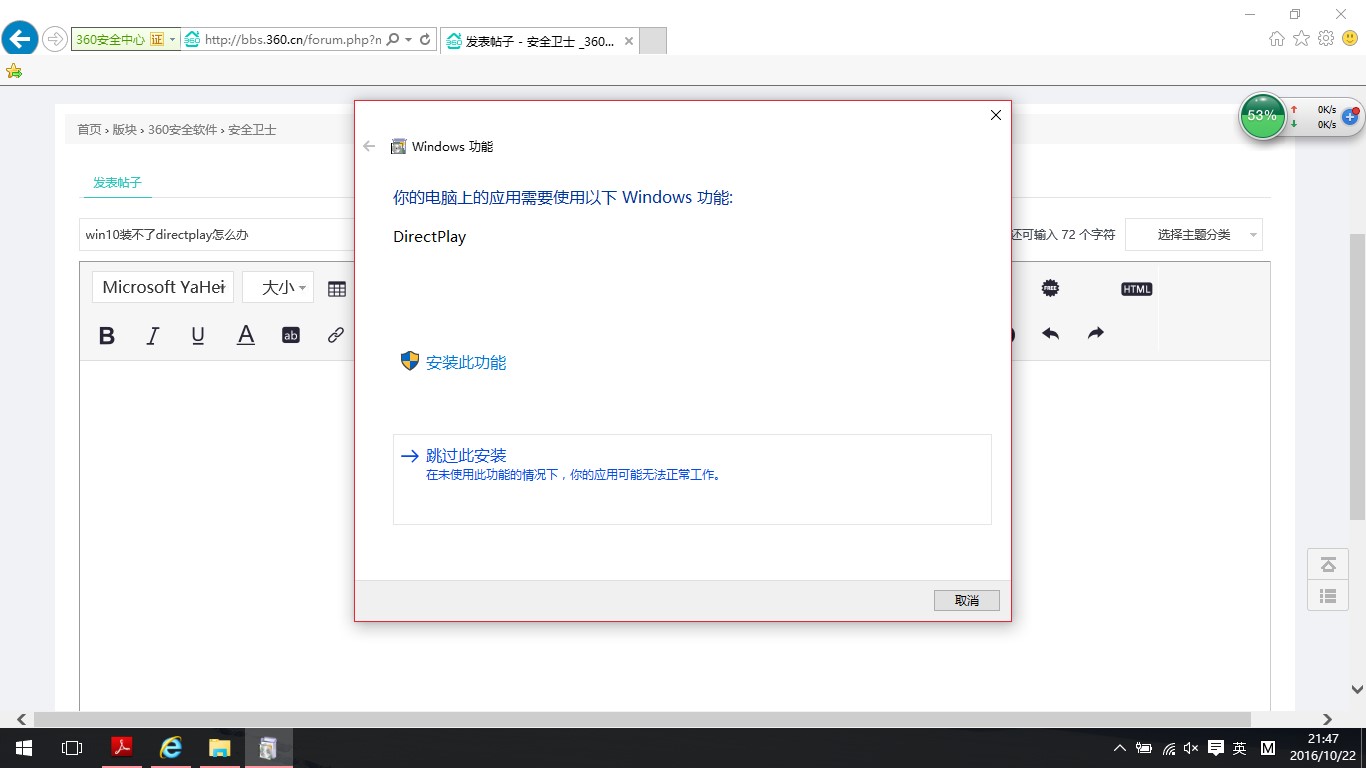The width and height of the screenshot is (1366, 768).
Task: Click the Redo arrow in the editor toolbar
Action: (1096, 334)
